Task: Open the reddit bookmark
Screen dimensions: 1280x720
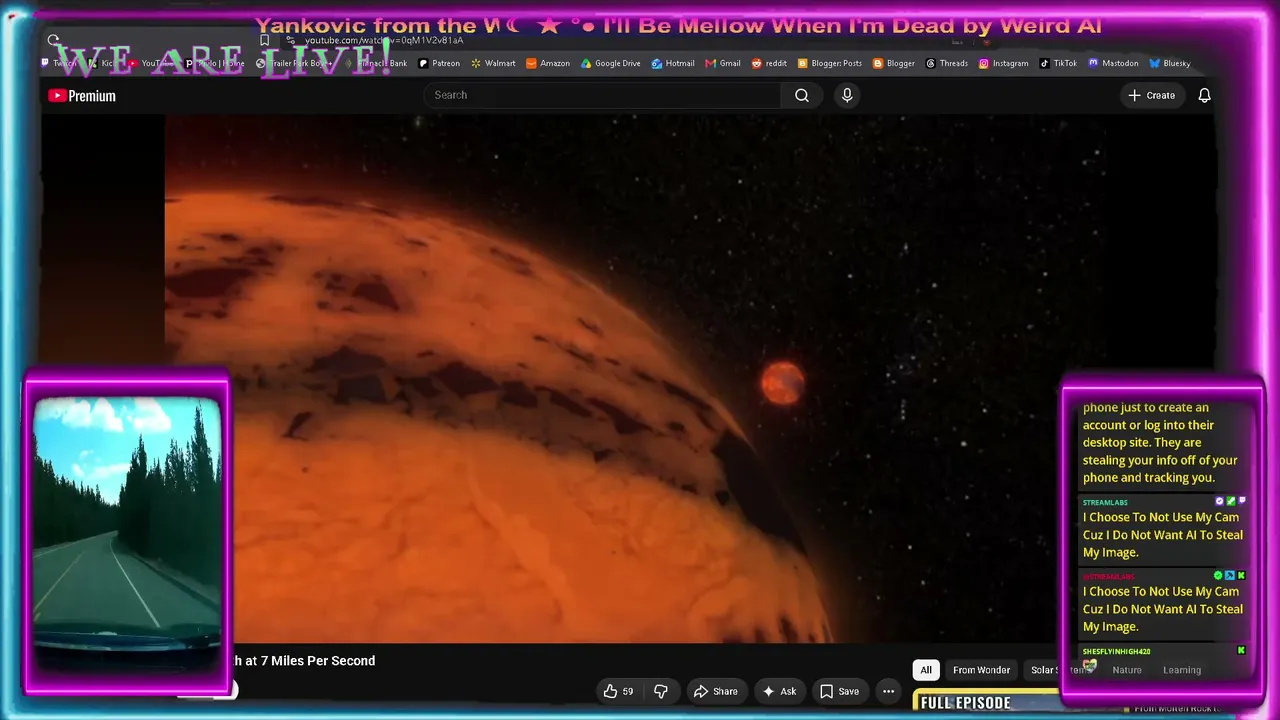Action: (769, 63)
